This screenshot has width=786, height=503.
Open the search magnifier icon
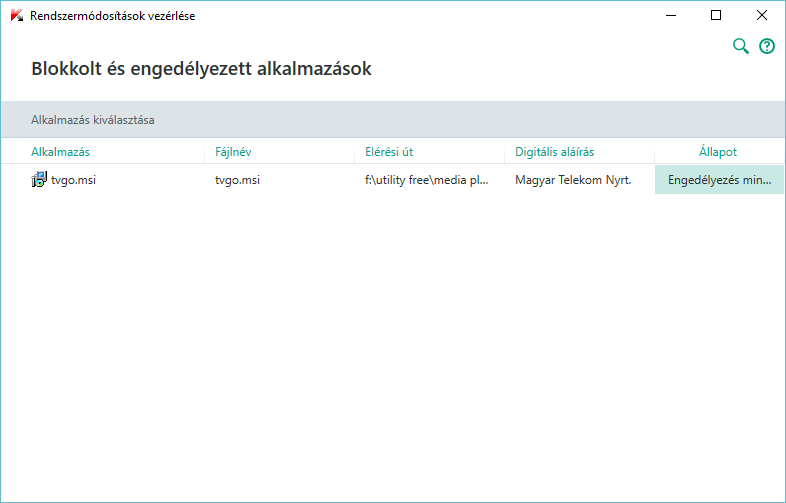pyautogui.click(x=740, y=46)
